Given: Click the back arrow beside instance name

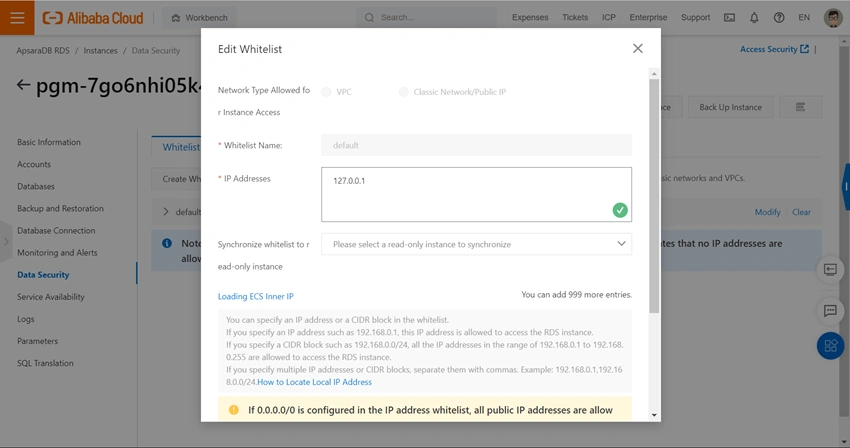Looking at the screenshot, I should 23,85.
